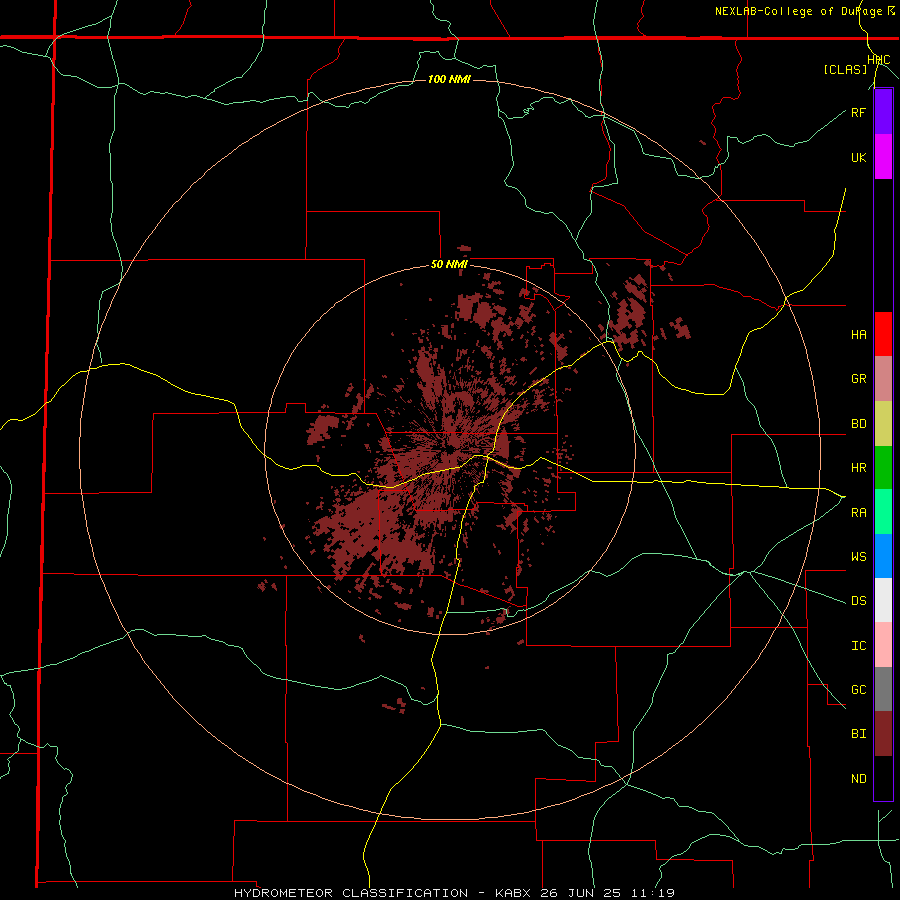Click the GC legend label

pyautogui.click(x=858, y=690)
